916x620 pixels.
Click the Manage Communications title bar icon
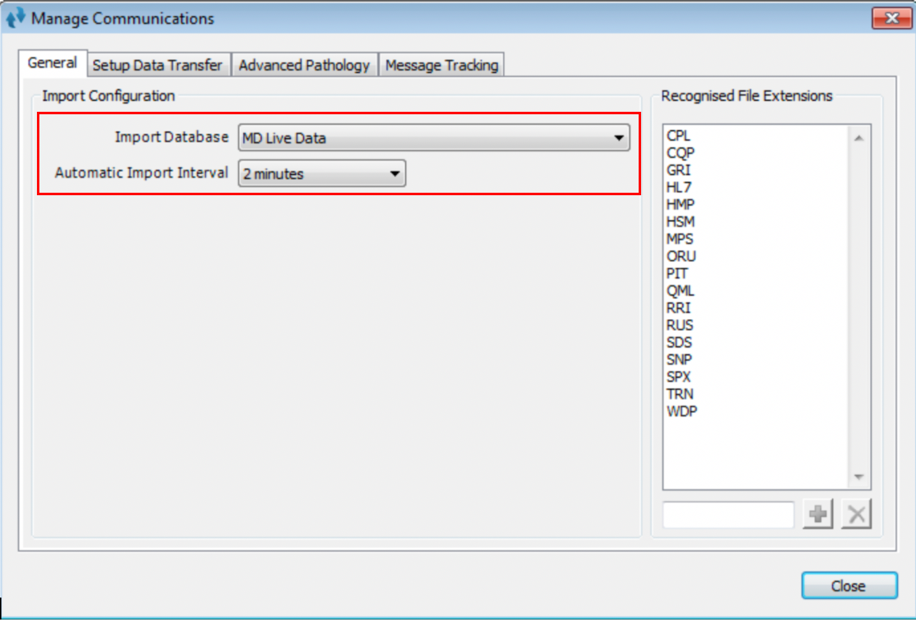[15, 18]
